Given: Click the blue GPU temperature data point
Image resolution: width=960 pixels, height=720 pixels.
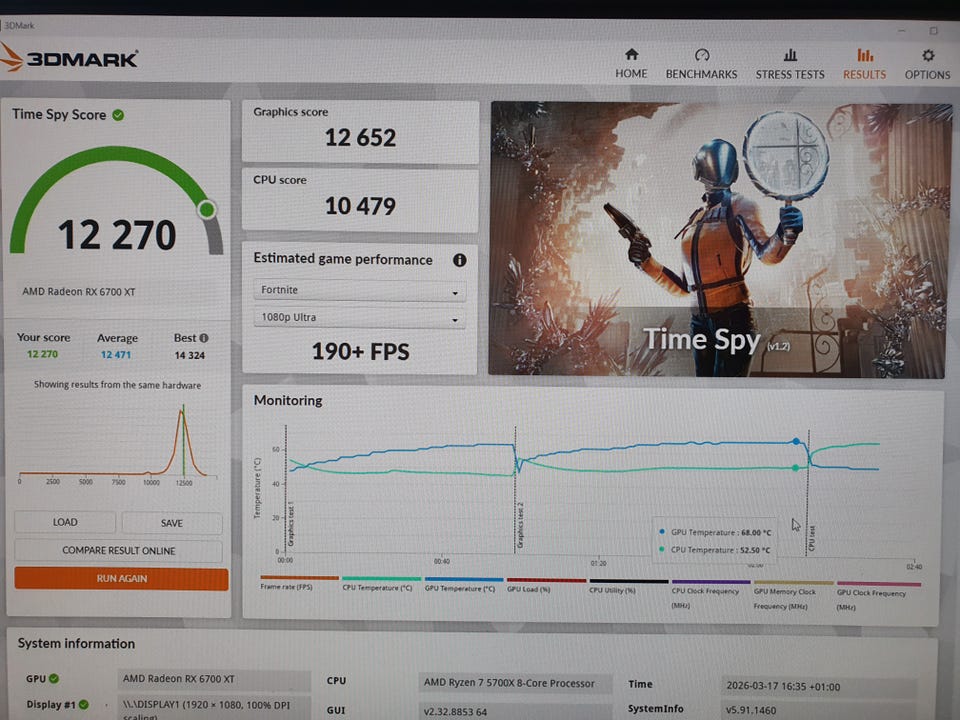Looking at the screenshot, I should 796,441.
